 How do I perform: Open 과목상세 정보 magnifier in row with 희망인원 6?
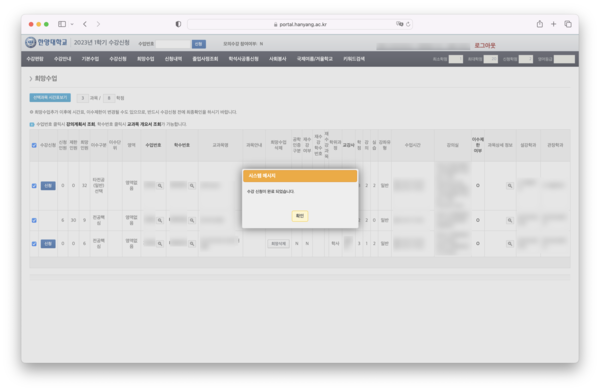point(510,244)
